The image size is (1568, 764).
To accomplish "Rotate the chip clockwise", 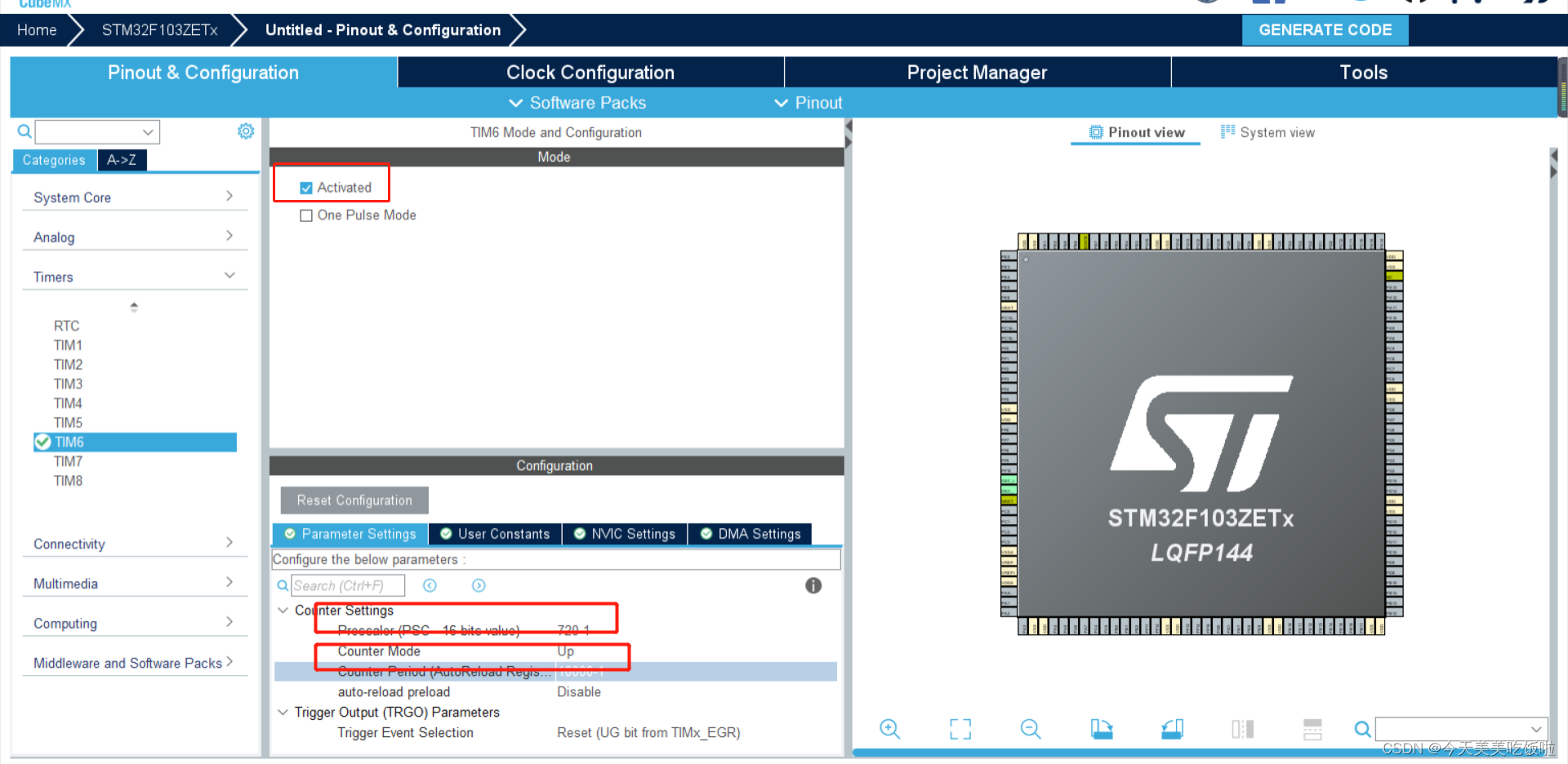I will (x=1102, y=729).
